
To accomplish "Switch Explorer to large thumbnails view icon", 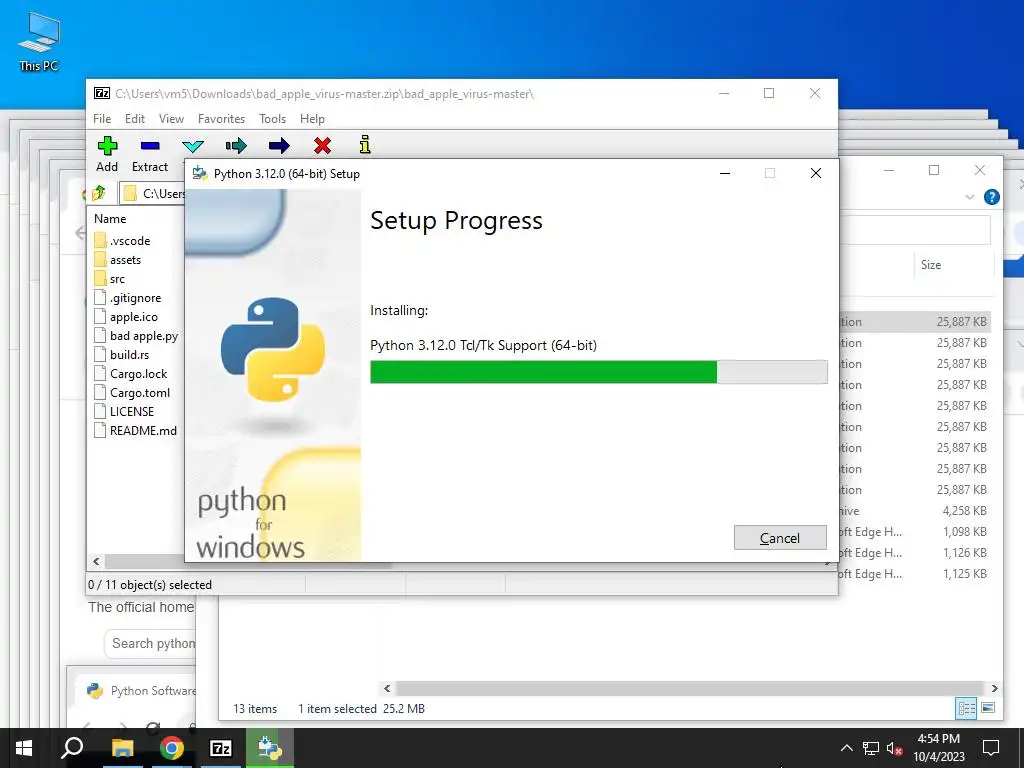I will [x=988, y=708].
